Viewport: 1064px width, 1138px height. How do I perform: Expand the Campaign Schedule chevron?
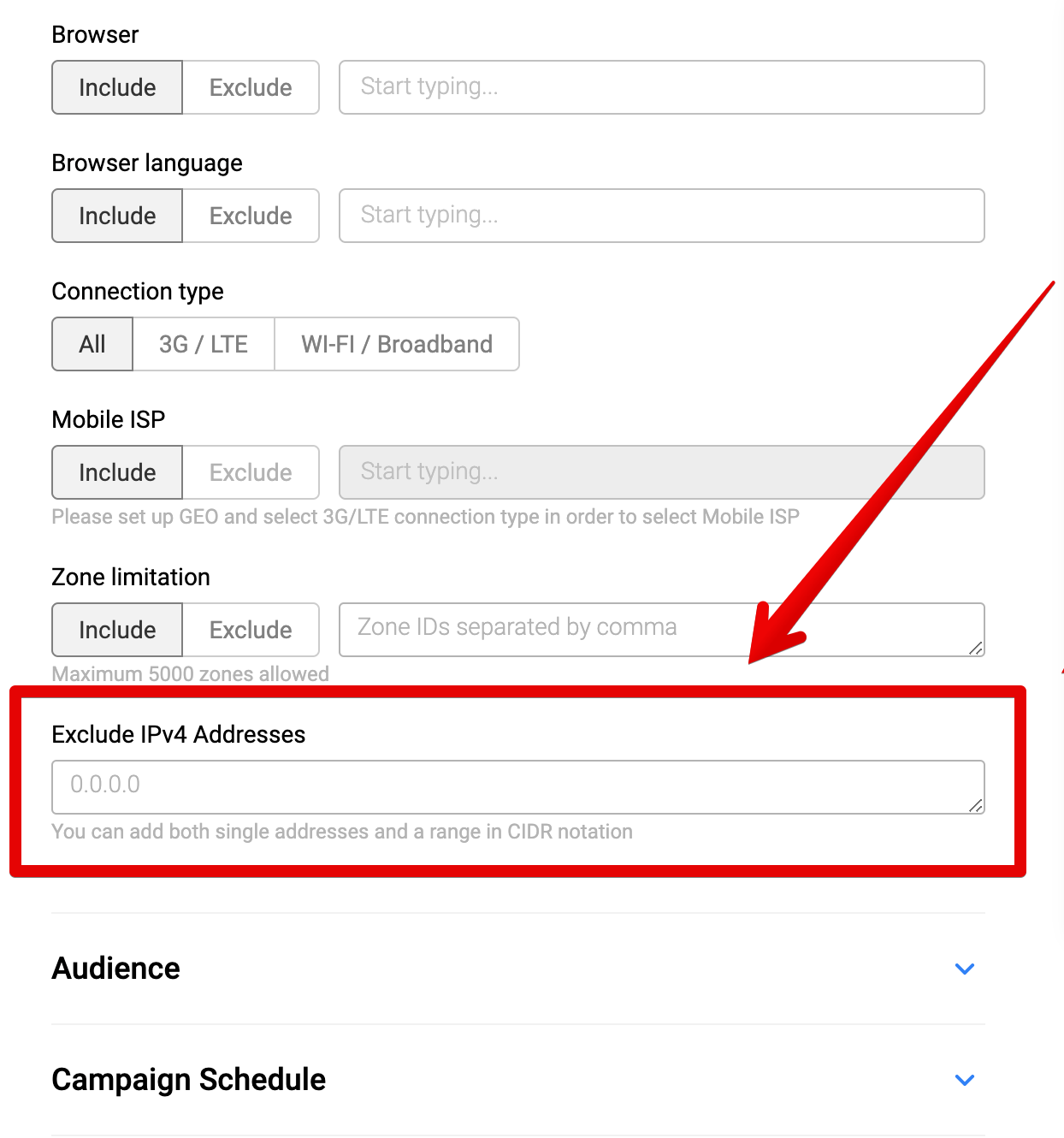click(965, 1080)
